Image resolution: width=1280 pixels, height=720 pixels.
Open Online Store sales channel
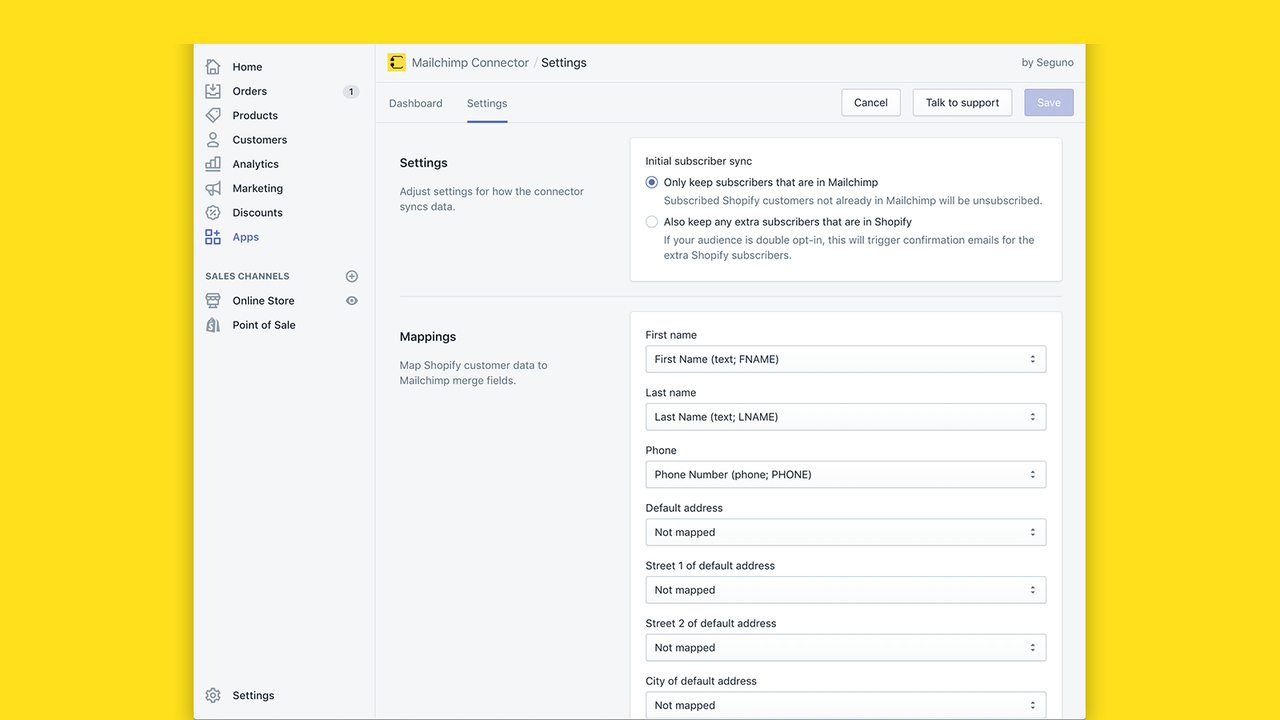coord(264,300)
